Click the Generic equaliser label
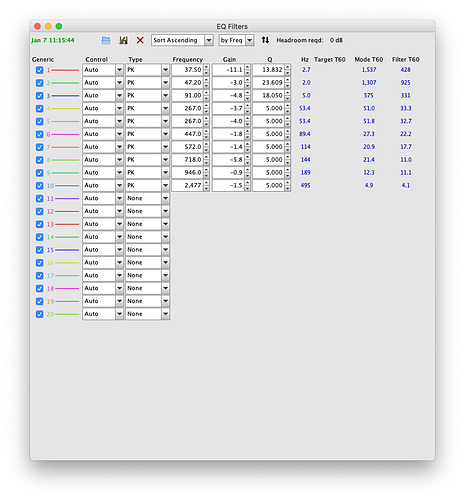465x500 pixels. click(43, 60)
